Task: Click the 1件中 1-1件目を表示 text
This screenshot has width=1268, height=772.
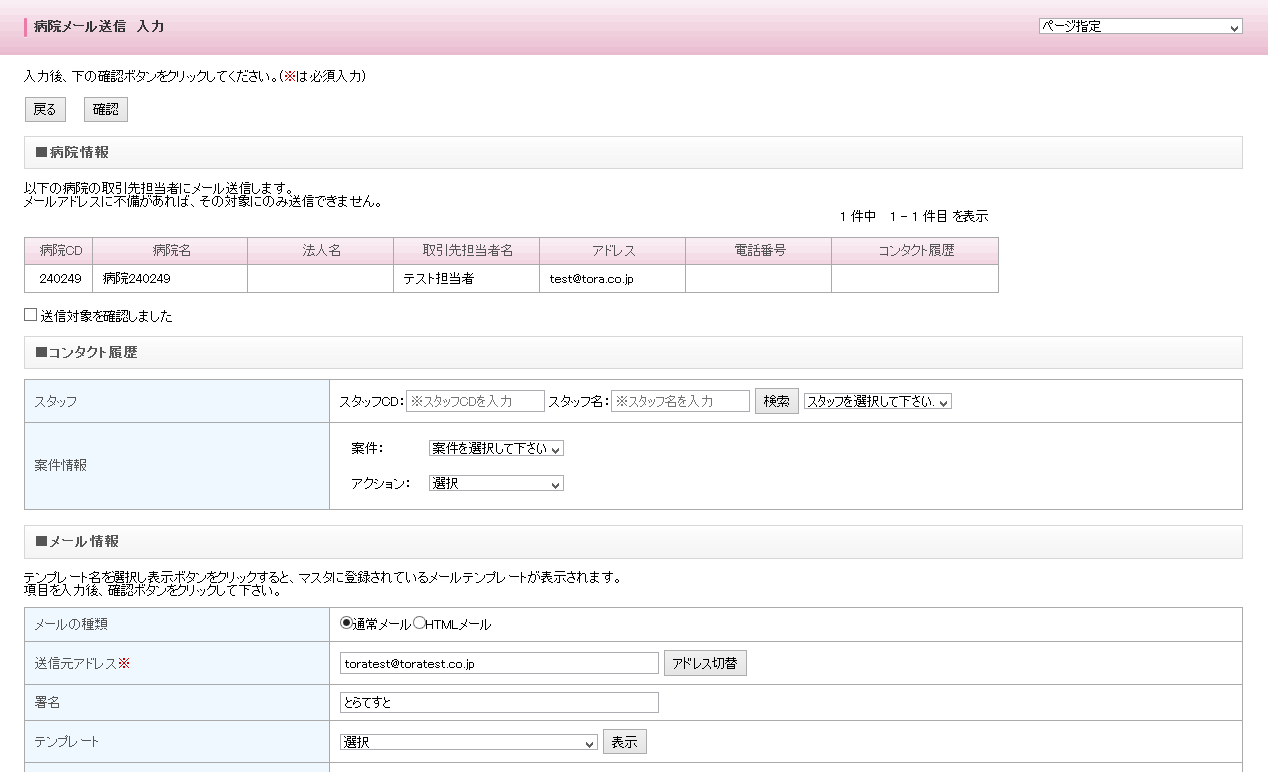Action: pos(914,216)
